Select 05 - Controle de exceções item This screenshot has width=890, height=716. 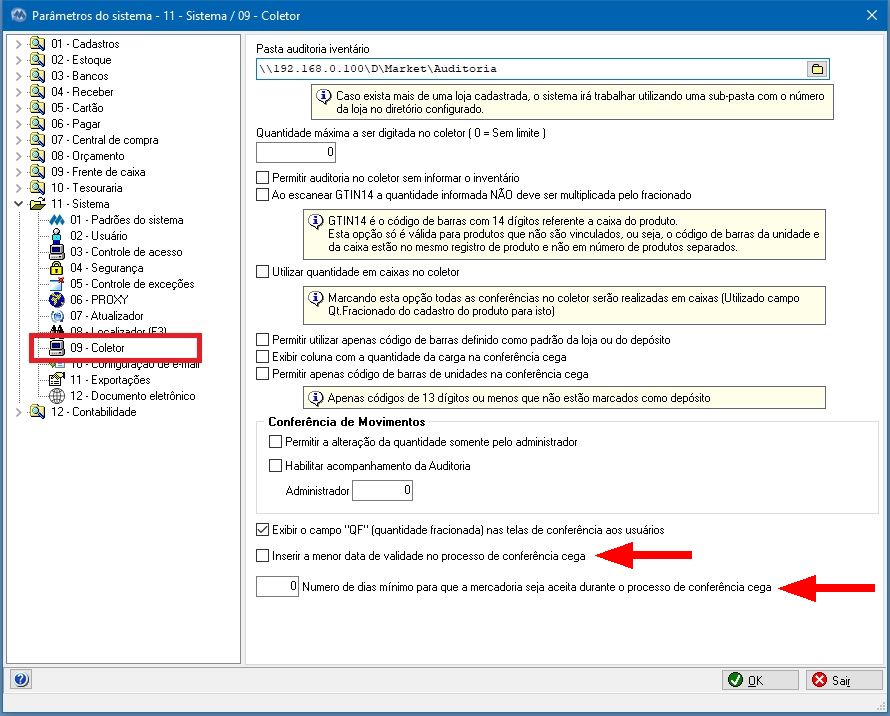point(132,283)
